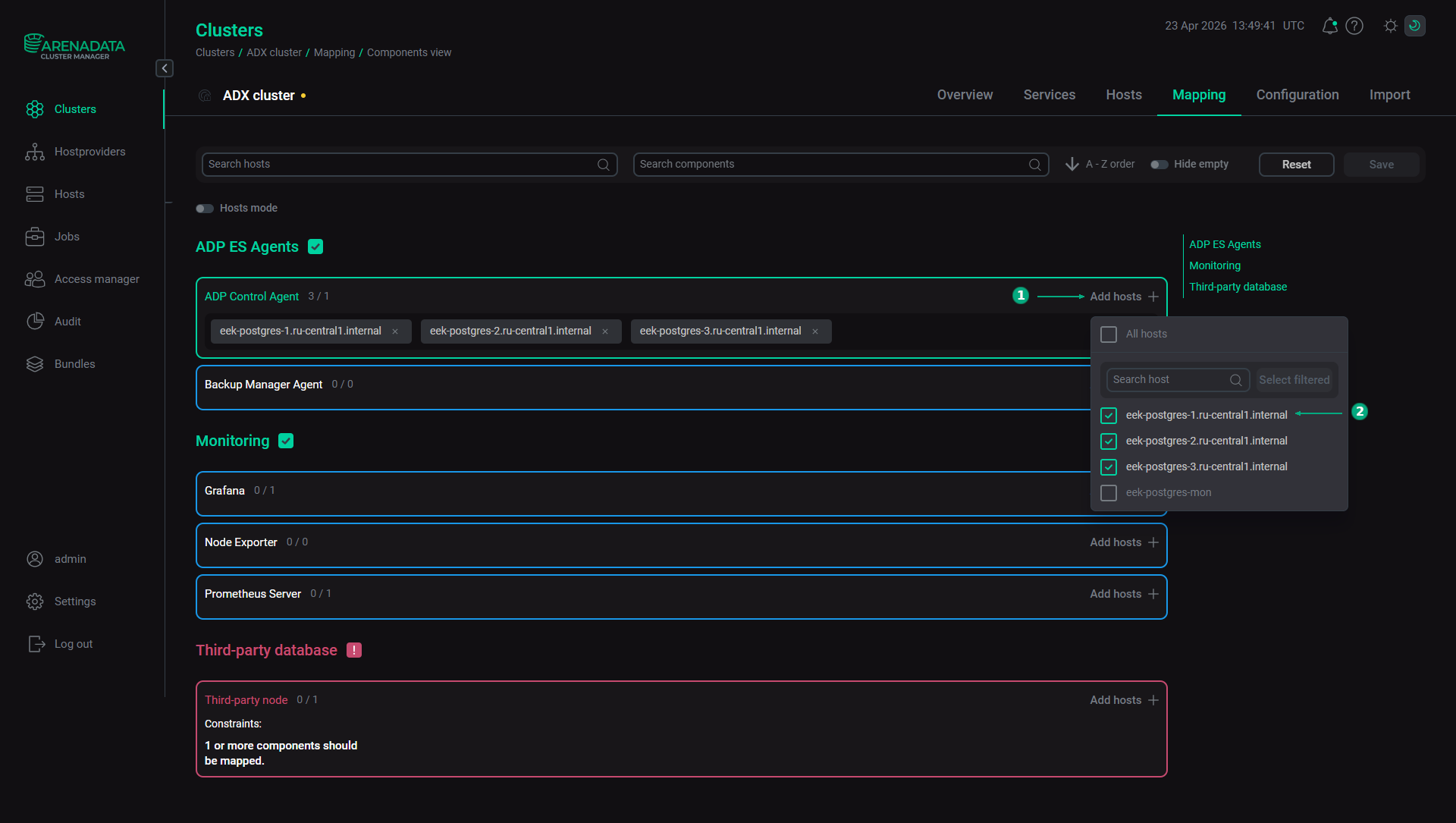This screenshot has height=823, width=1456.
Task: Uncheck eek-postgres-3.ru-central1.internal in host list
Action: [x=1109, y=467]
